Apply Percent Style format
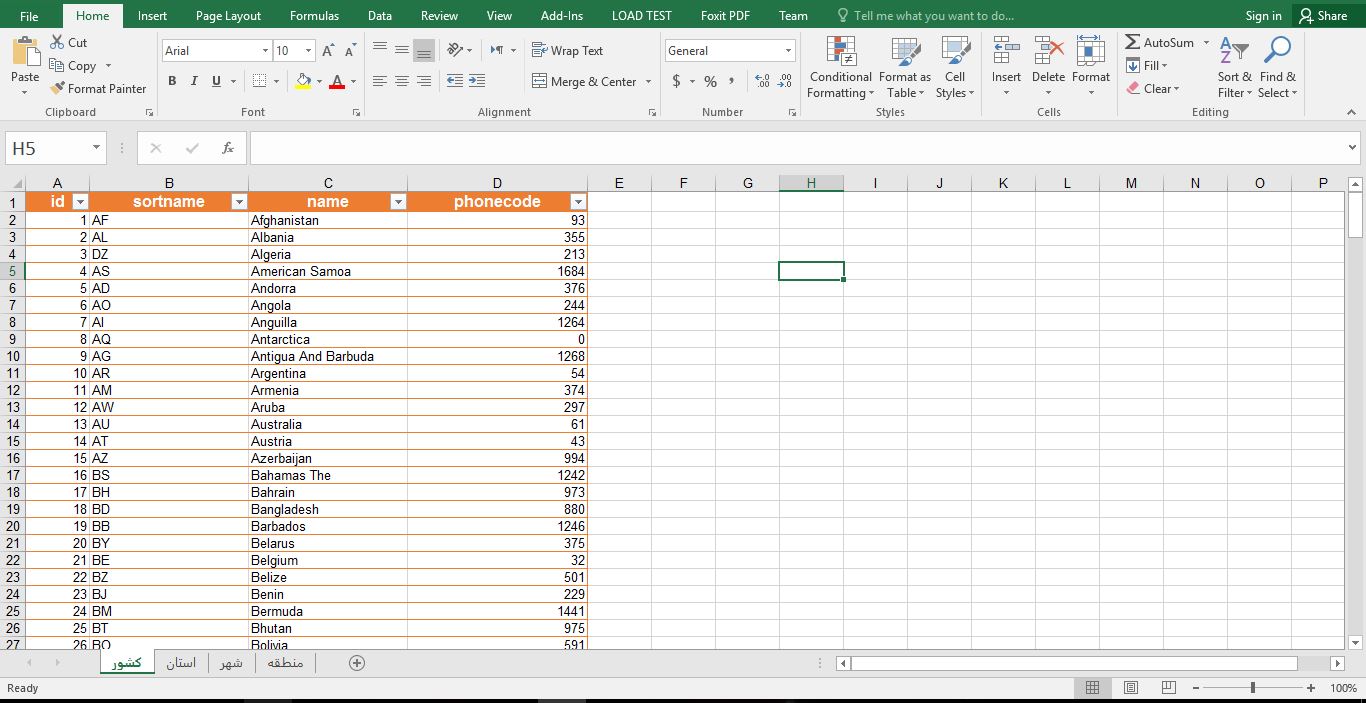The height and width of the screenshot is (703, 1366). [710, 81]
